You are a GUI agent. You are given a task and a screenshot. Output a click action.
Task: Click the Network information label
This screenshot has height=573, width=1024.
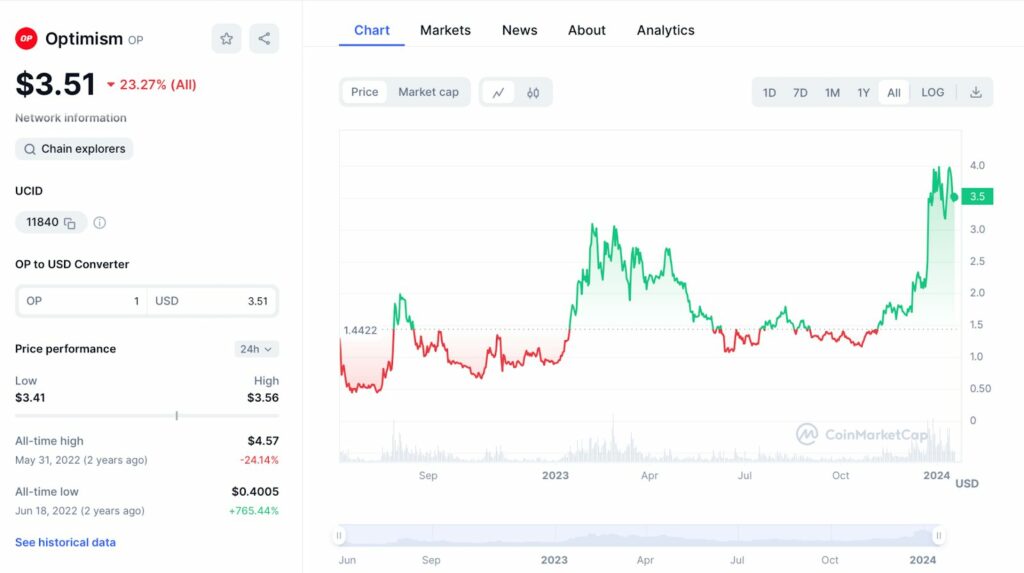71,118
